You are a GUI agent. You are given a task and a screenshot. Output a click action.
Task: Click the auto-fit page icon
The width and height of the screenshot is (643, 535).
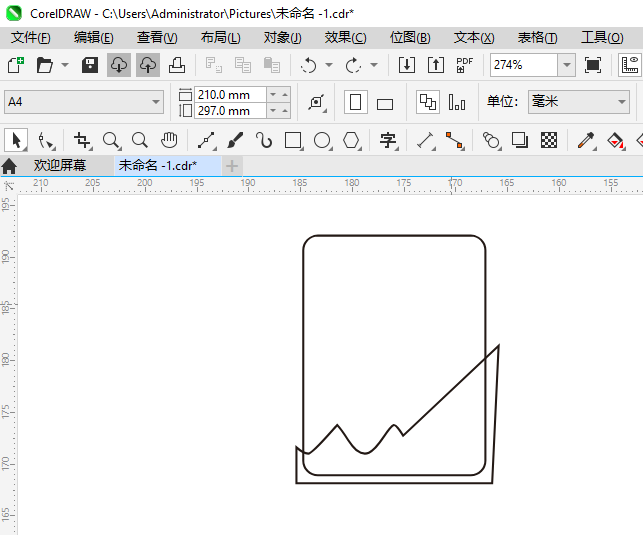point(317,102)
